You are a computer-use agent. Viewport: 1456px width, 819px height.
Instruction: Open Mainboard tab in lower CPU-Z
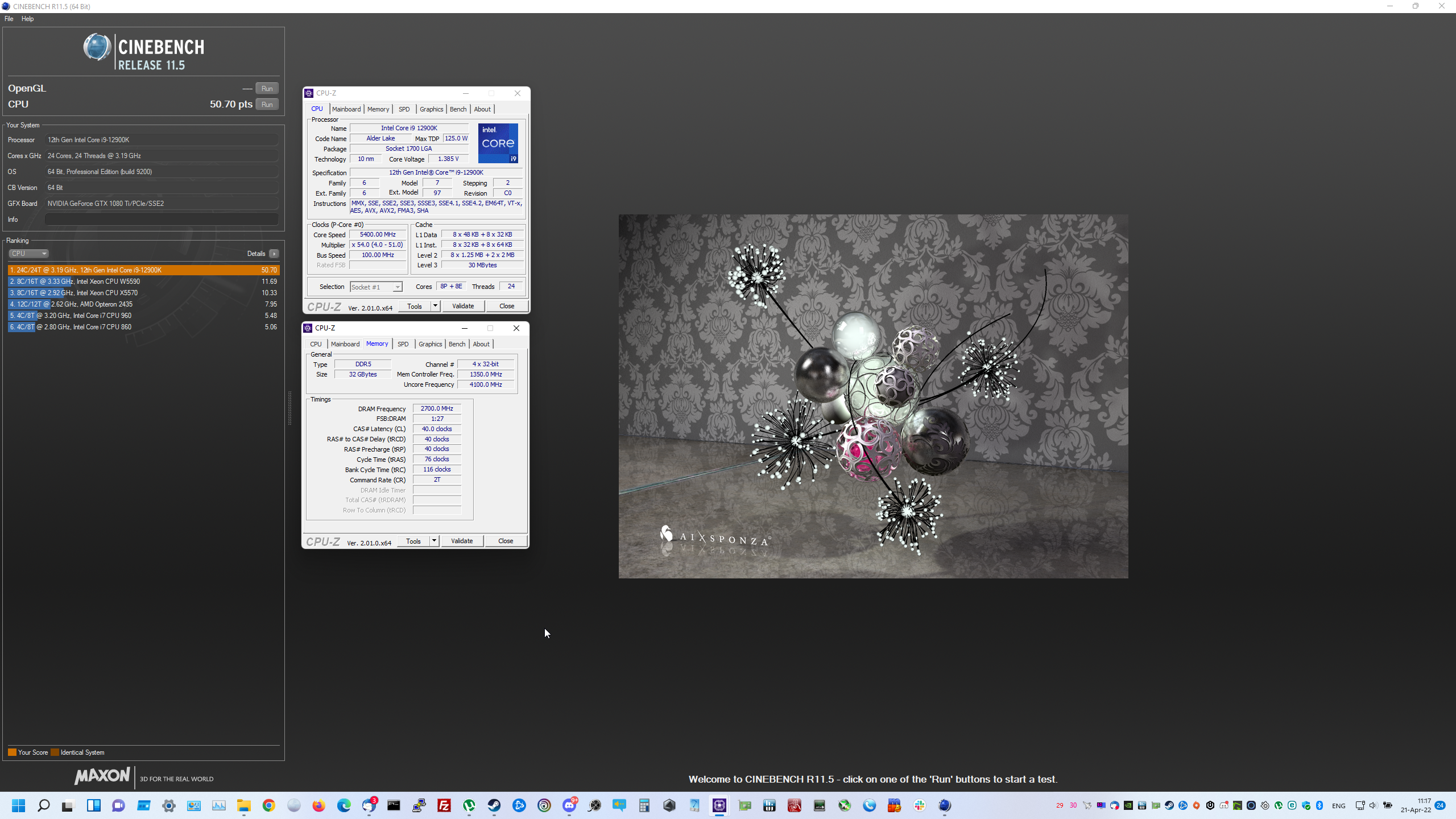345,344
